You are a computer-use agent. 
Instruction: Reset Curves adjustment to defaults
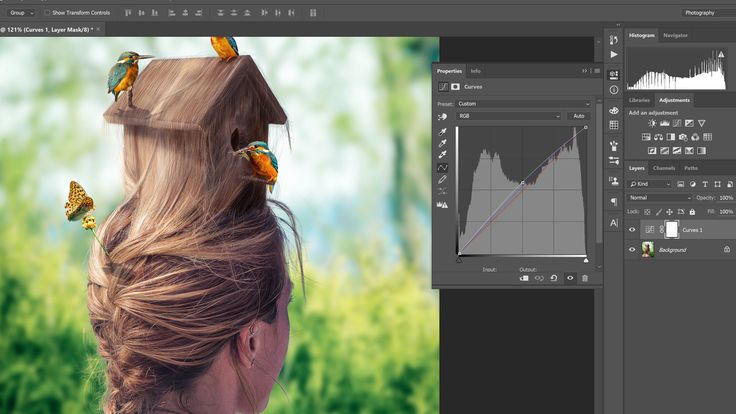(x=554, y=278)
